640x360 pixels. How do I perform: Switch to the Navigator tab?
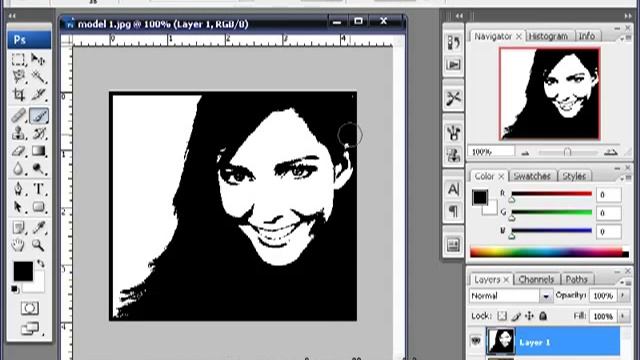point(493,36)
